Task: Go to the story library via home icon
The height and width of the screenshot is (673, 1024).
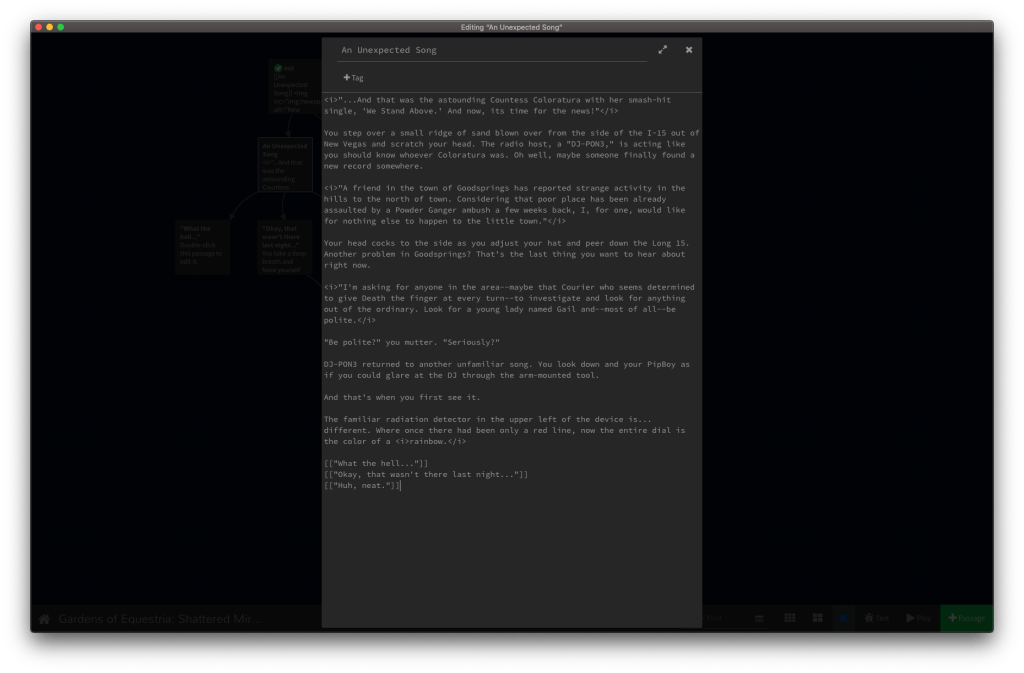Action: [44, 619]
